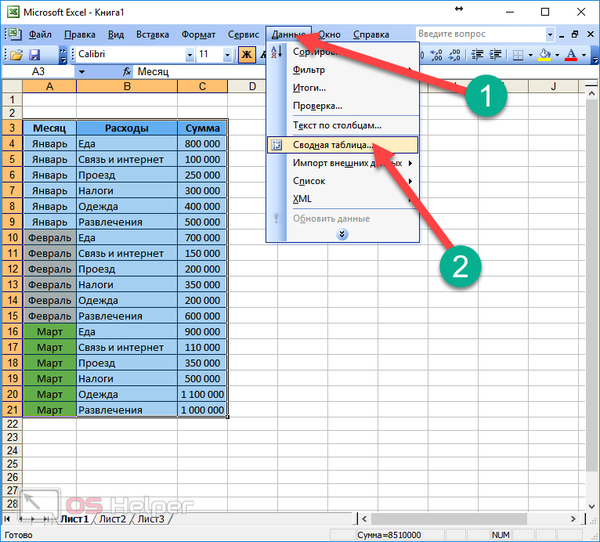Viewport: 600px width, 542px height.
Task: Click the Save floppy disk icon
Action: (35, 55)
